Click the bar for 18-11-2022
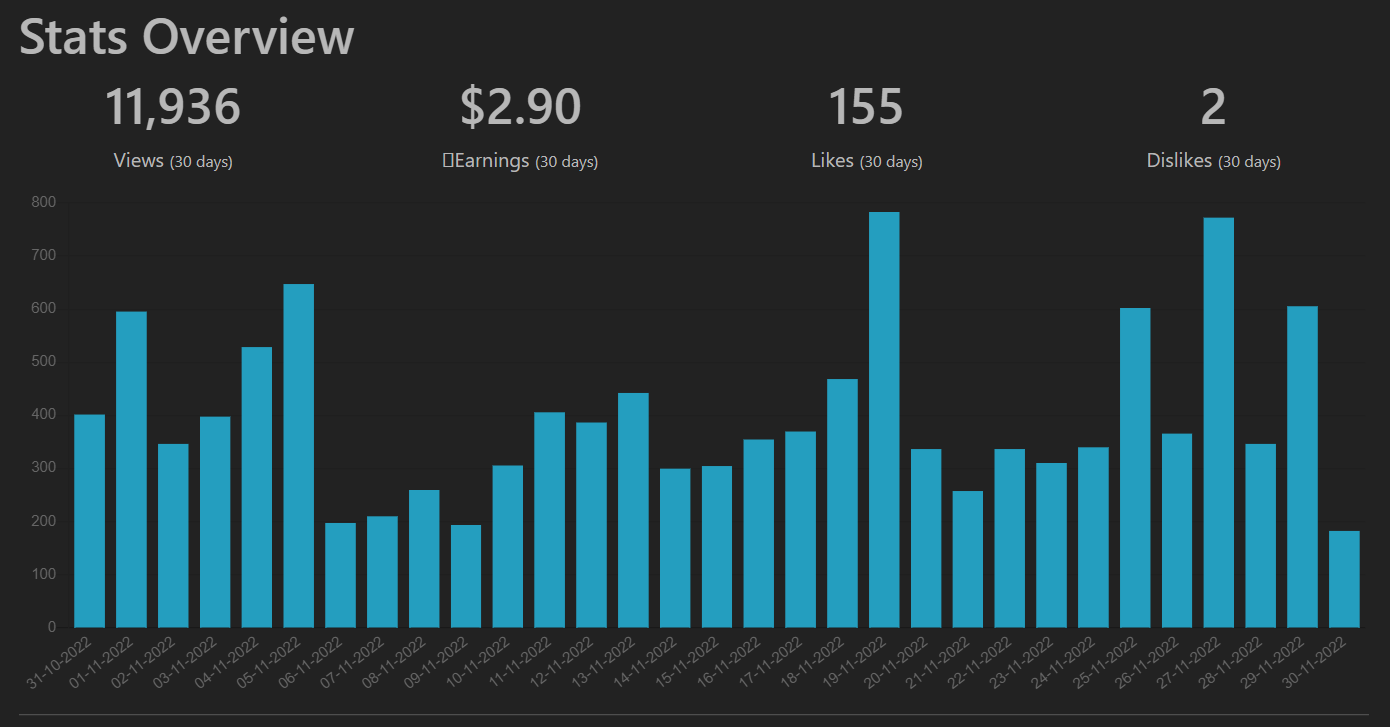The image size is (1390, 727). tap(843, 503)
